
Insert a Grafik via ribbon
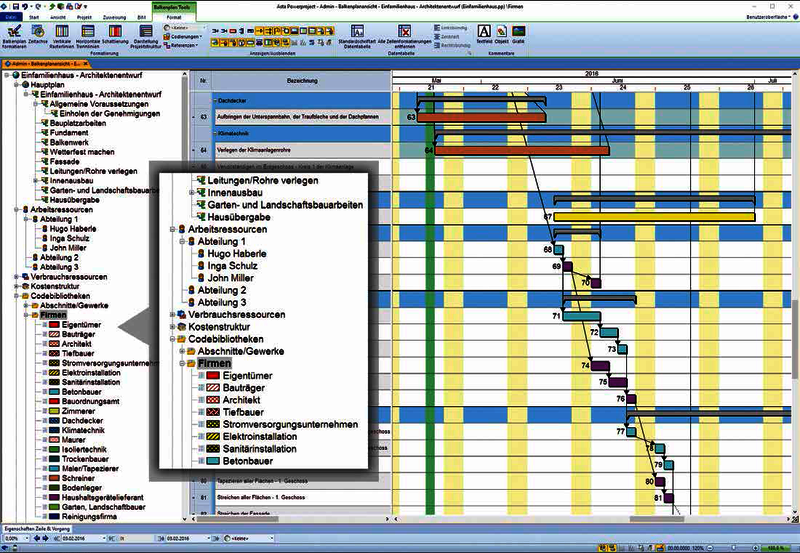click(x=518, y=34)
